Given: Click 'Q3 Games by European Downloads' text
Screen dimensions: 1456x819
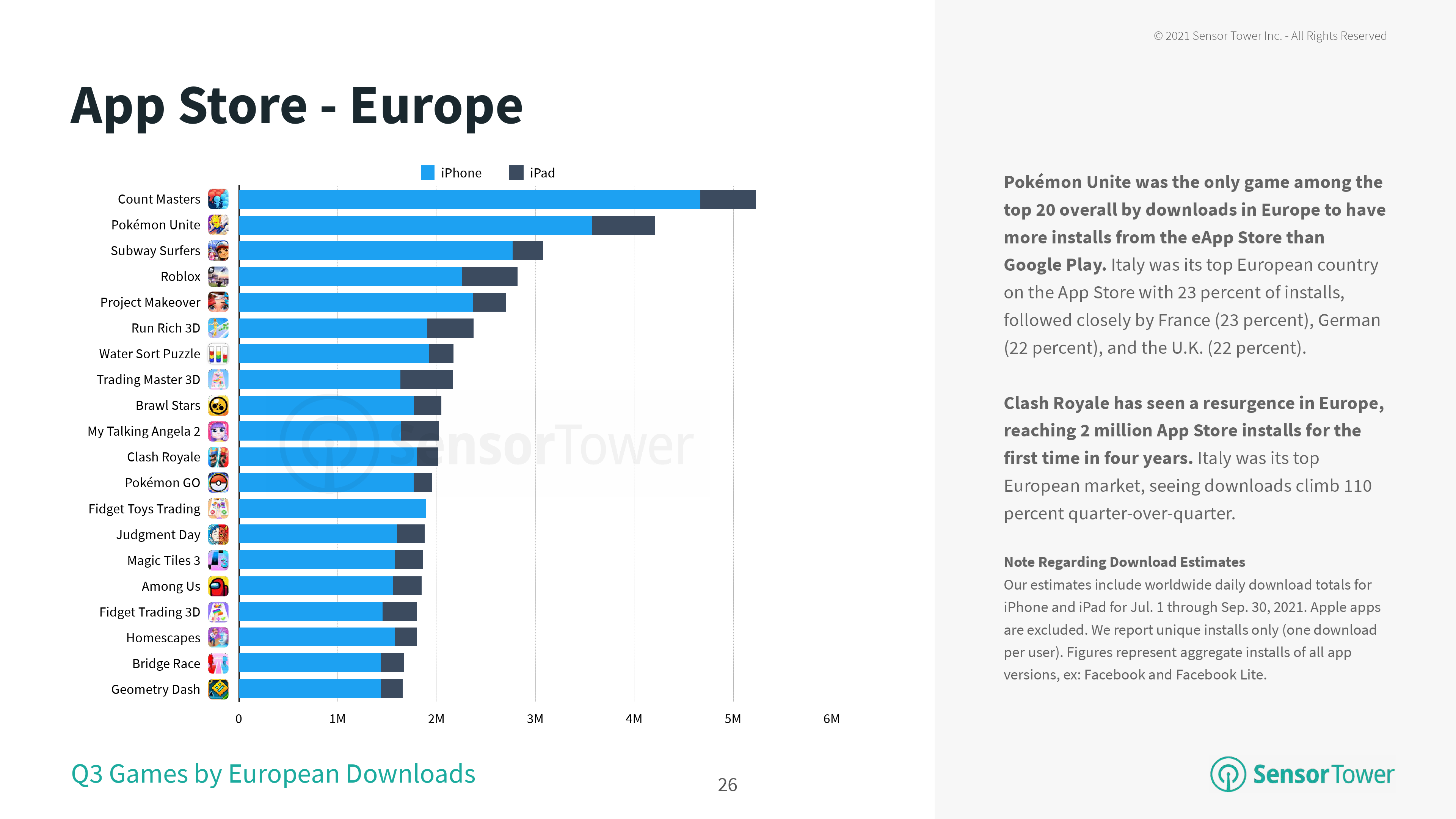Looking at the screenshot, I should (273, 774).
